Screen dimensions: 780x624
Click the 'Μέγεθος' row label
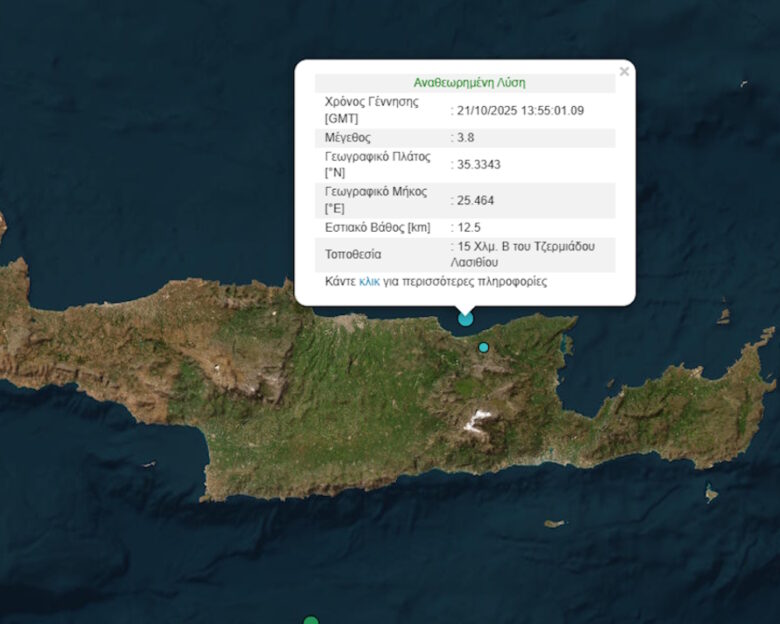point(347,137)
